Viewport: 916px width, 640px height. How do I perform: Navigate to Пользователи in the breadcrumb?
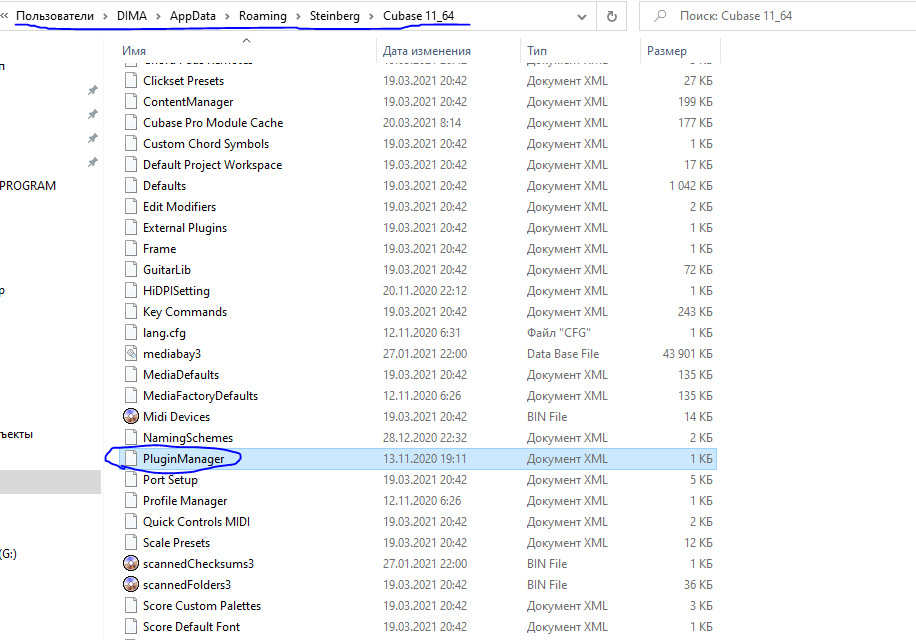click(55, 16)
